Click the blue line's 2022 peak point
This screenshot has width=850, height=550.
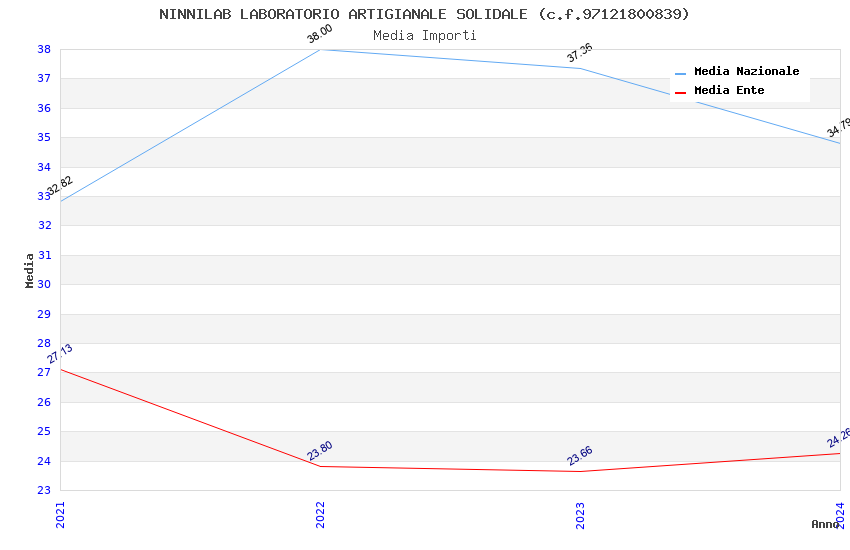(x=320, y=49)
